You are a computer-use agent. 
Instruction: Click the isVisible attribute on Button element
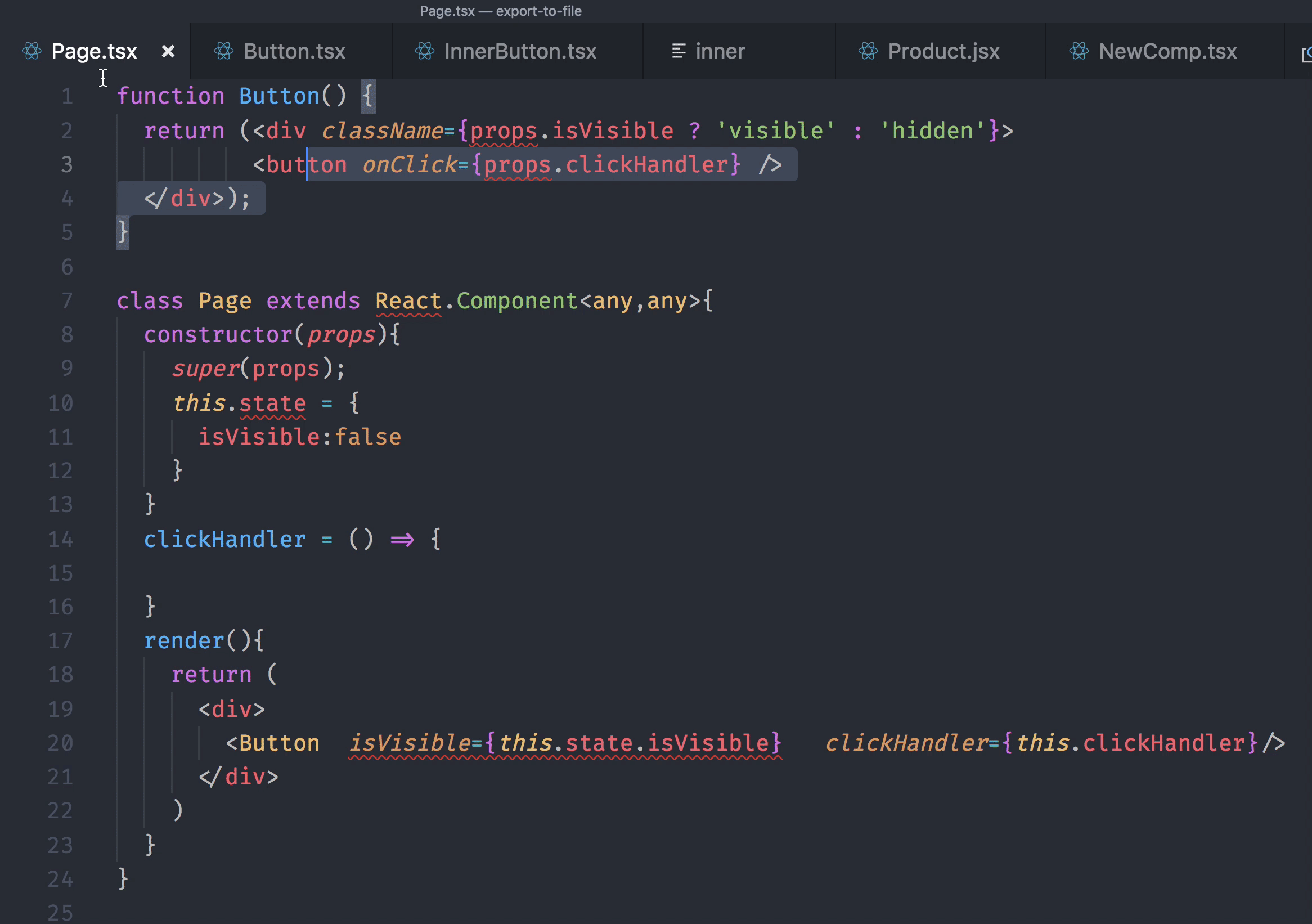[409, 743]
